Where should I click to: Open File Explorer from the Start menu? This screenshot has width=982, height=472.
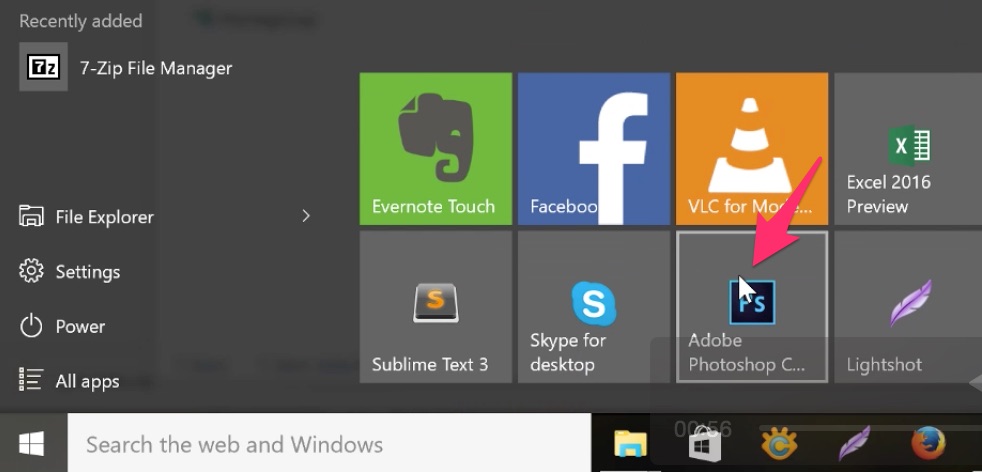tap(86, 217)
